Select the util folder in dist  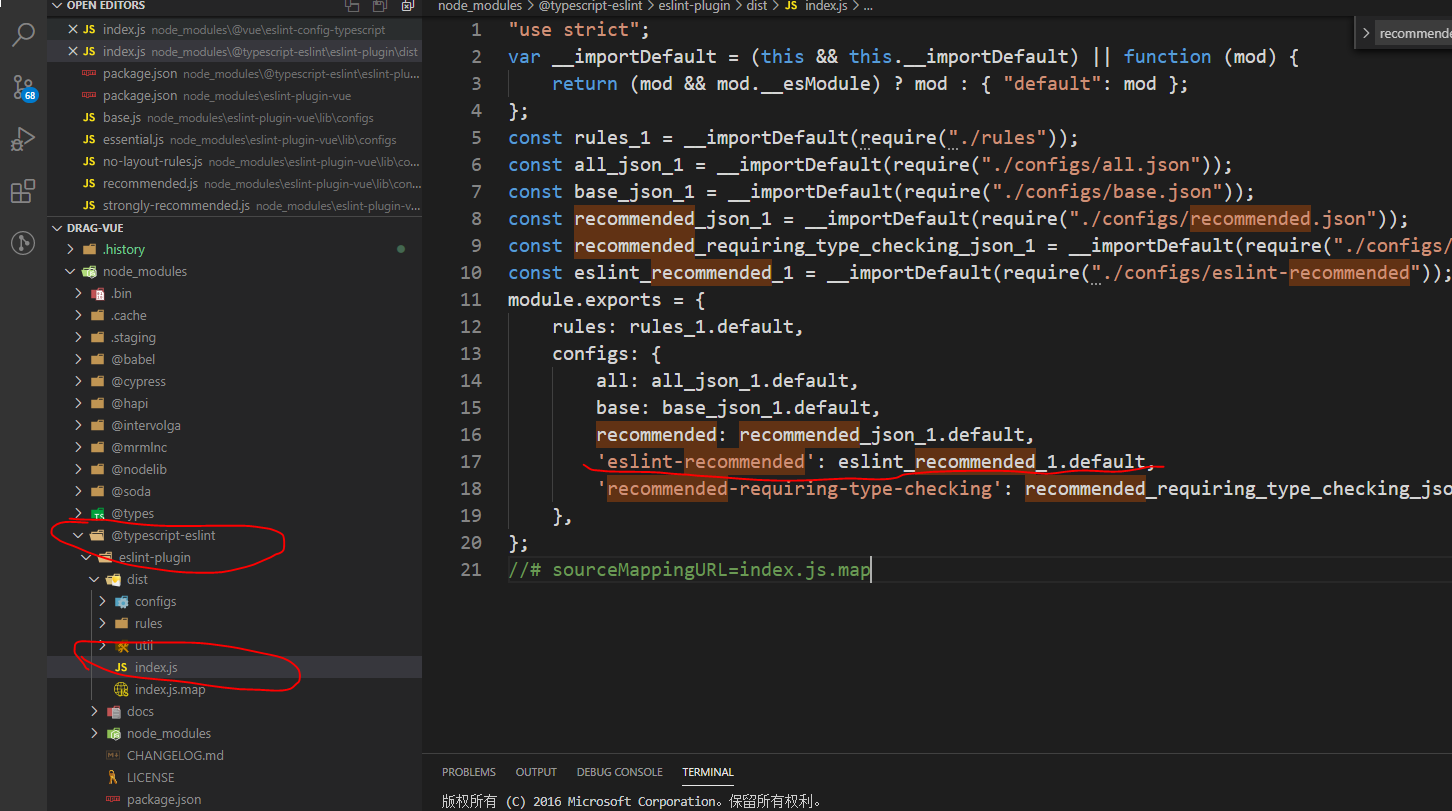pyautogui.click(x=234, y=645)
